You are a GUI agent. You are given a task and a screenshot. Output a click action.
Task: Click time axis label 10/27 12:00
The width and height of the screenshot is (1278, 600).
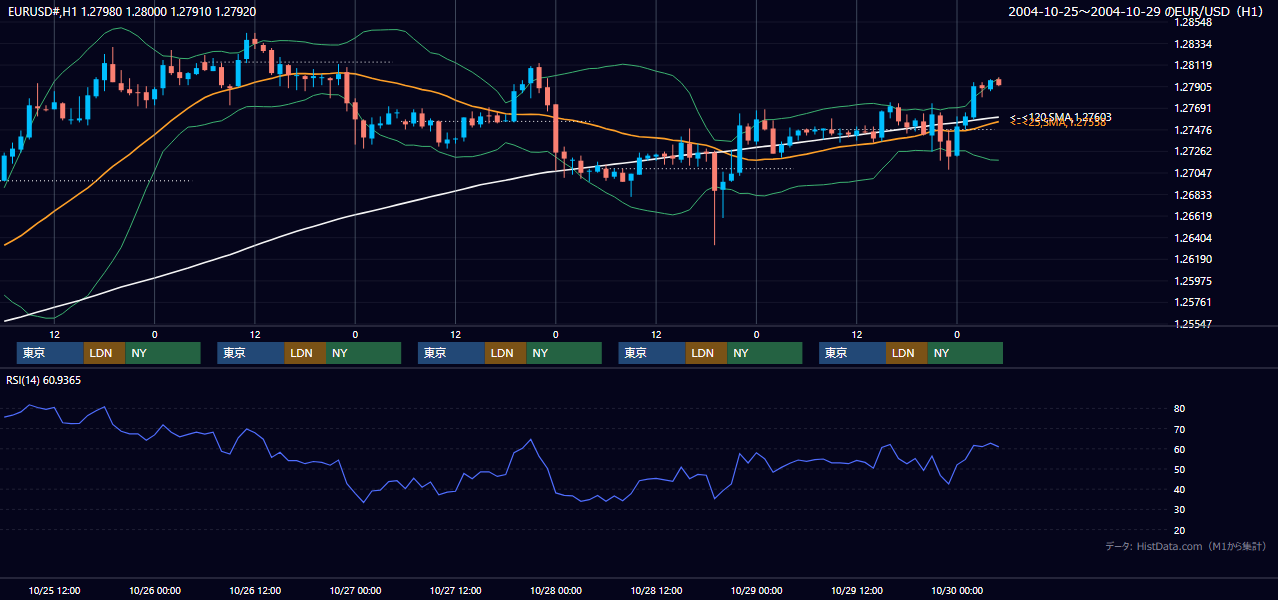click(456, 590)
